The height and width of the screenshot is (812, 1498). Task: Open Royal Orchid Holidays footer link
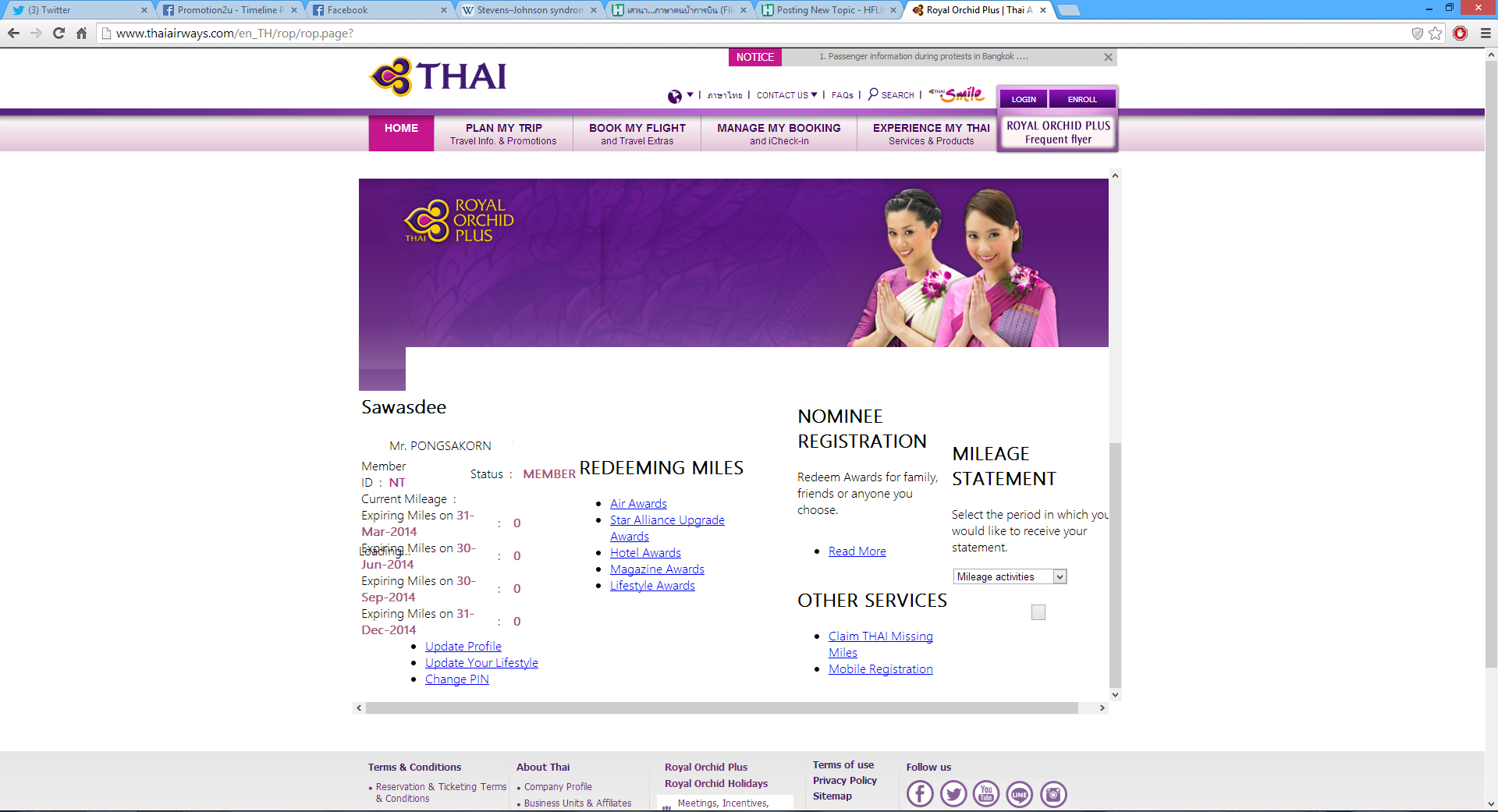coord(716,784)
